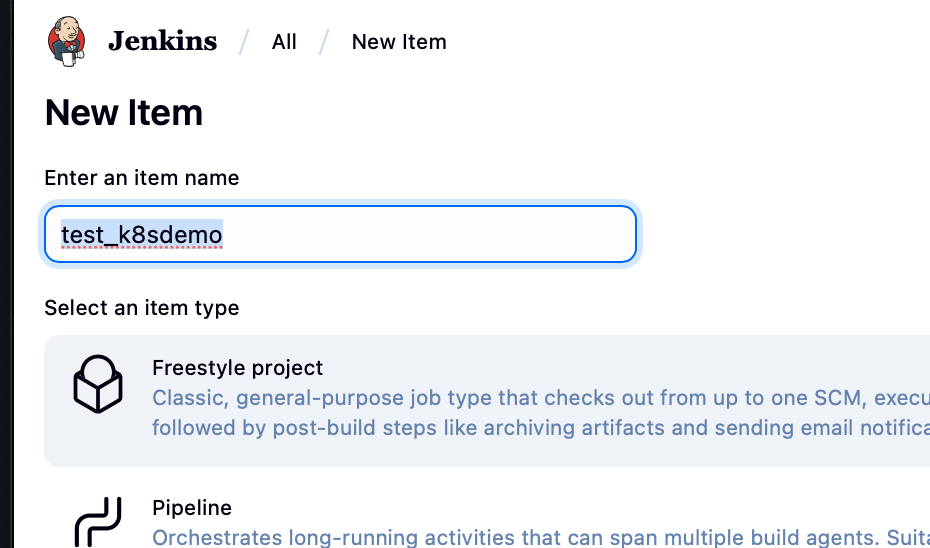Click the highlighted test_k8sdemo text
930x548 pixels.
coord(141,235)
